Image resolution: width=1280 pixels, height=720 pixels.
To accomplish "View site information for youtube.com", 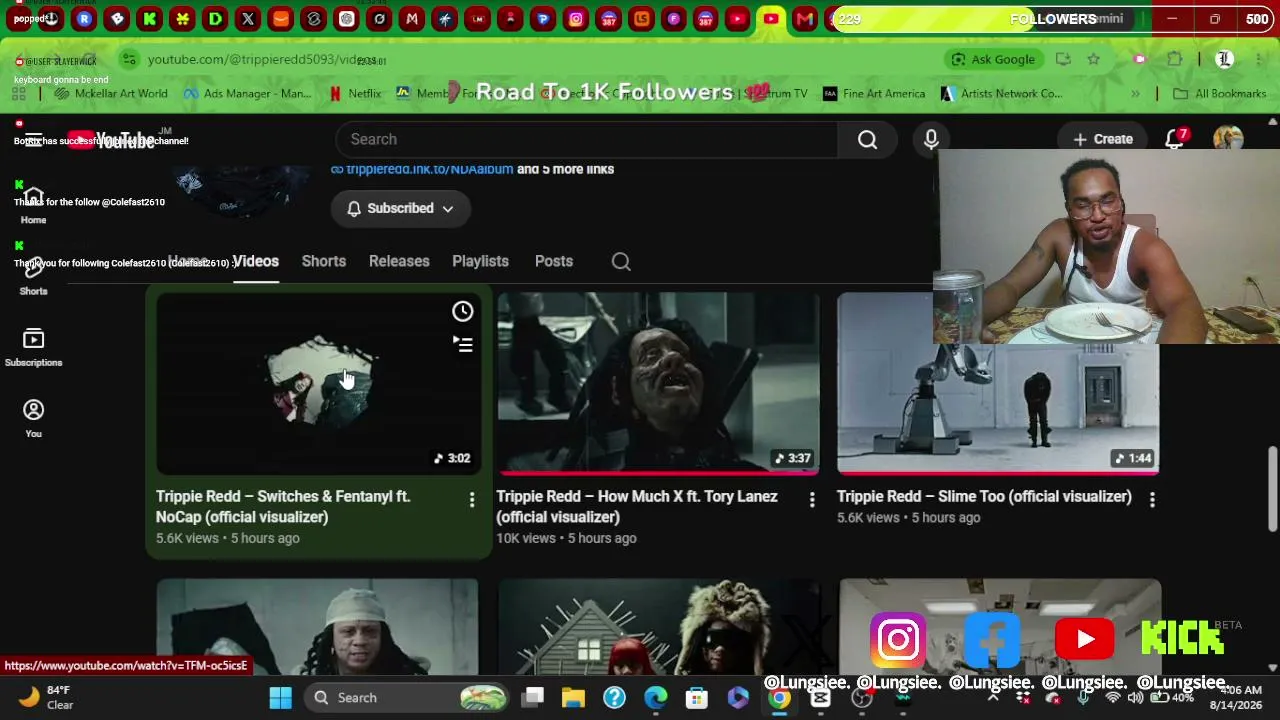I will [x=128, y=60].
